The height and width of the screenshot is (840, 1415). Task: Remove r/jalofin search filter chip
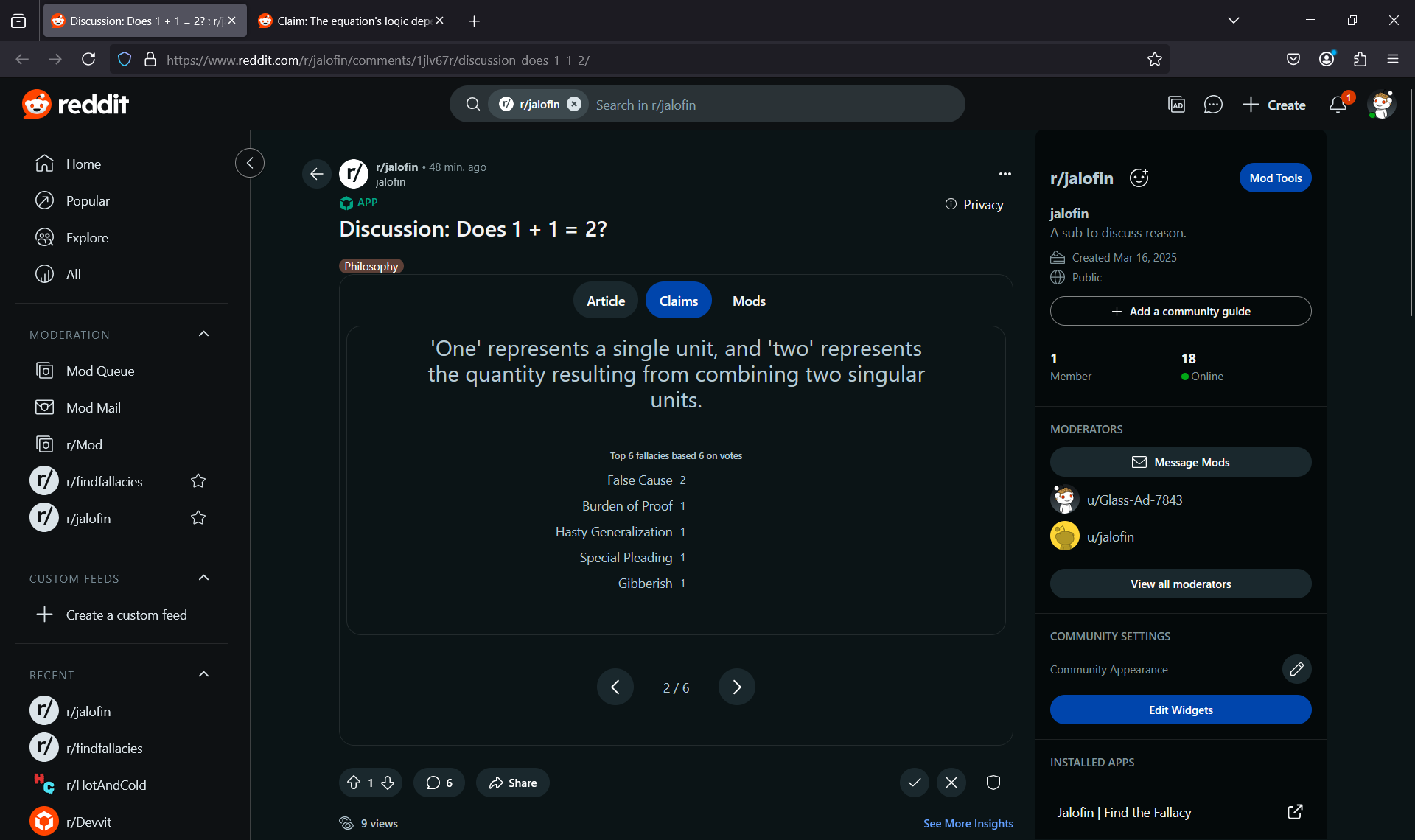point(574,105)
